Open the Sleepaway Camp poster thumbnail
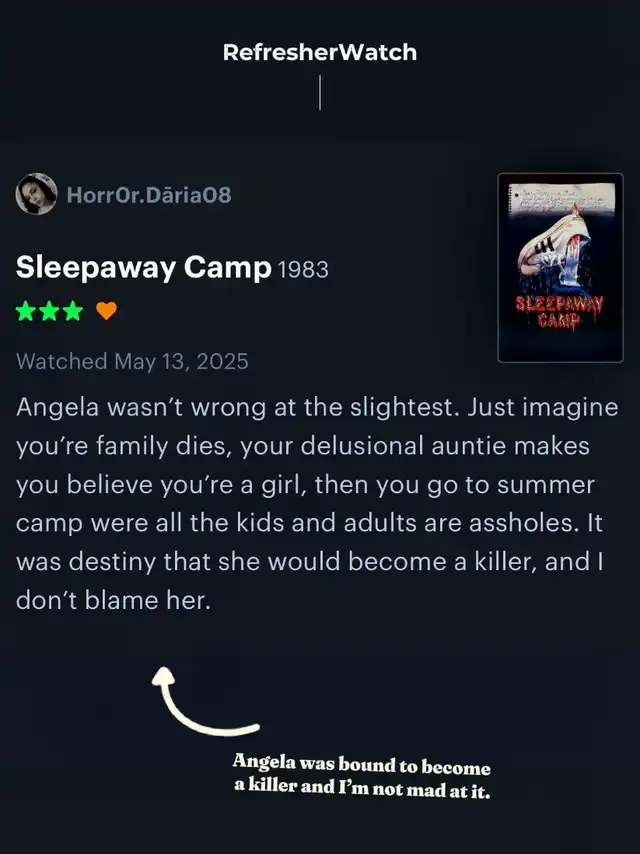 click(560, 267)
